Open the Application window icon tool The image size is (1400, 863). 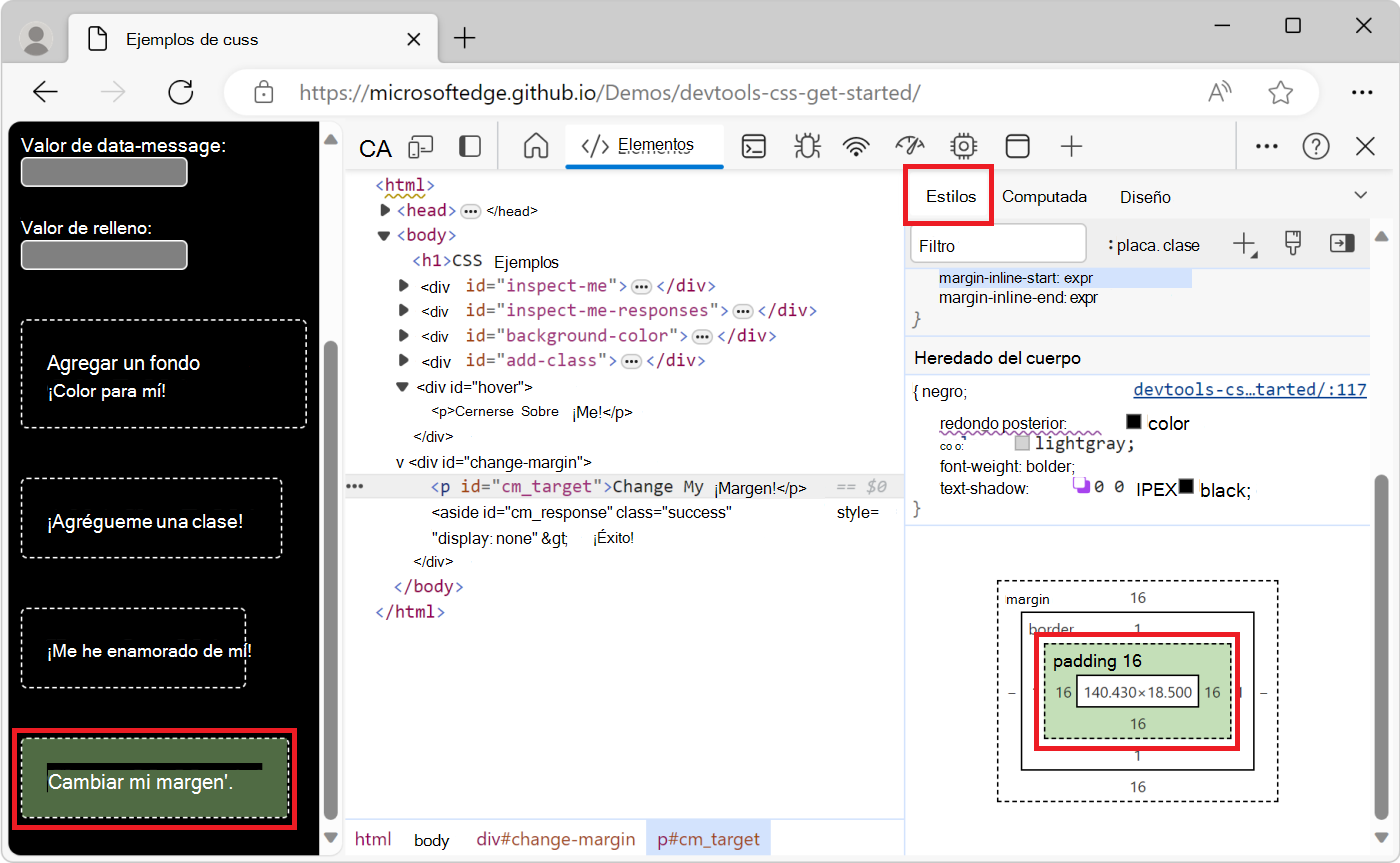click(x=1017, y=146)
